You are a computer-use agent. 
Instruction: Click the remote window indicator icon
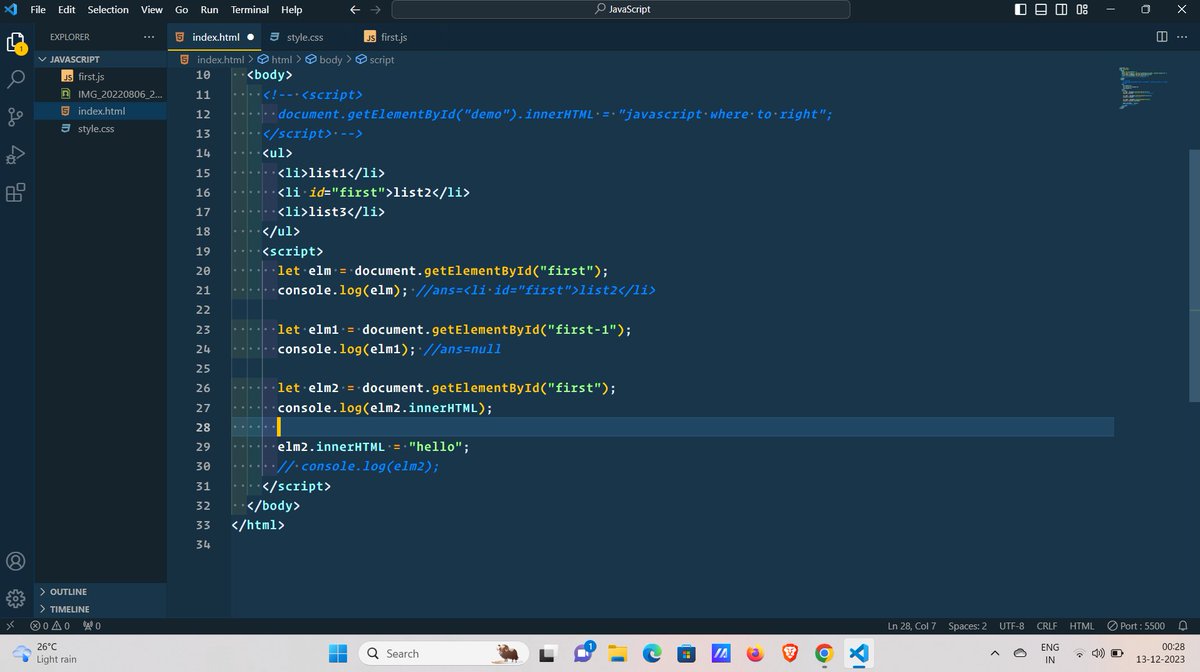pos(9,626)
